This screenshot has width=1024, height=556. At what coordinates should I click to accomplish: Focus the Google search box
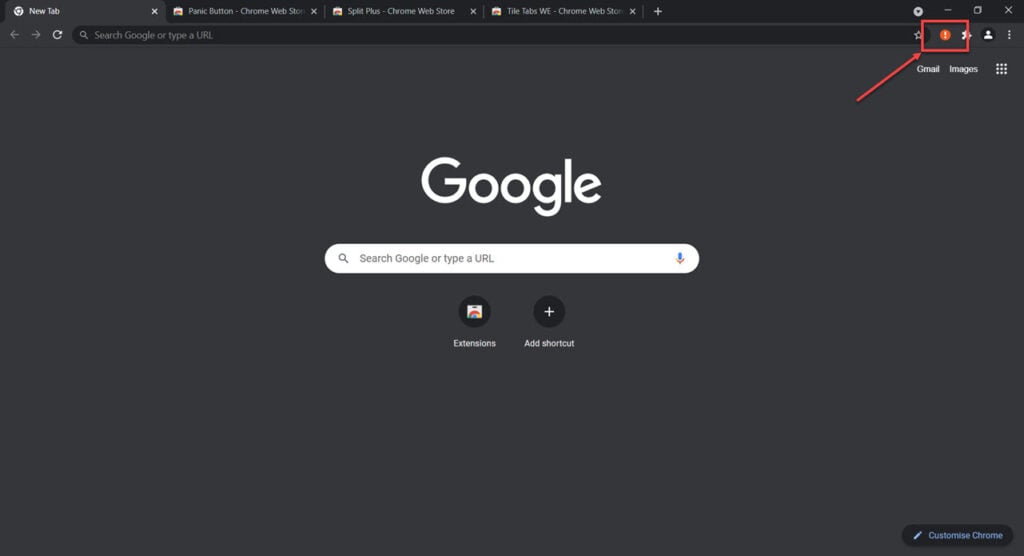(x=511, y=259)
